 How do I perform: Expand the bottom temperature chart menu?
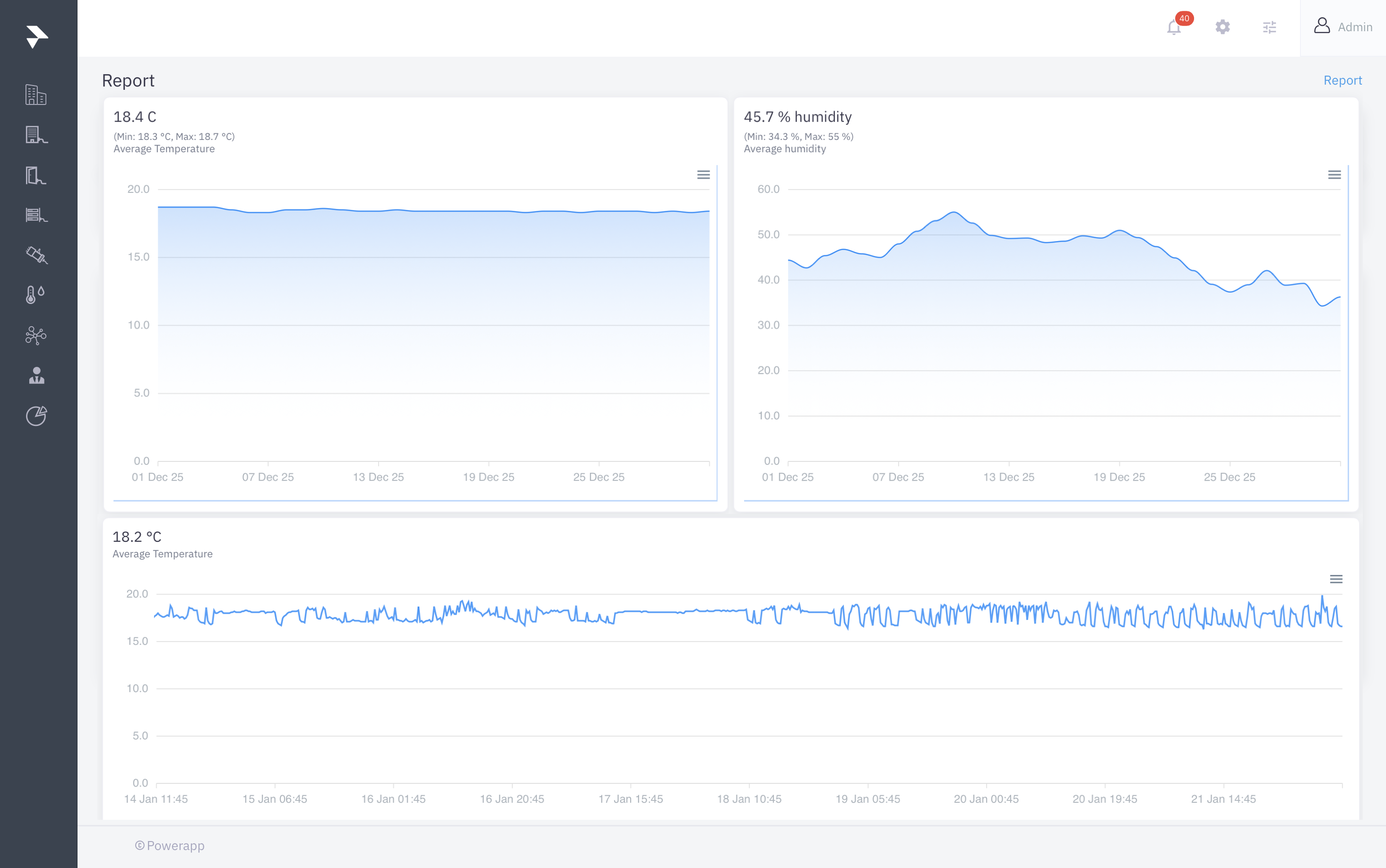tap(1335, 579)
